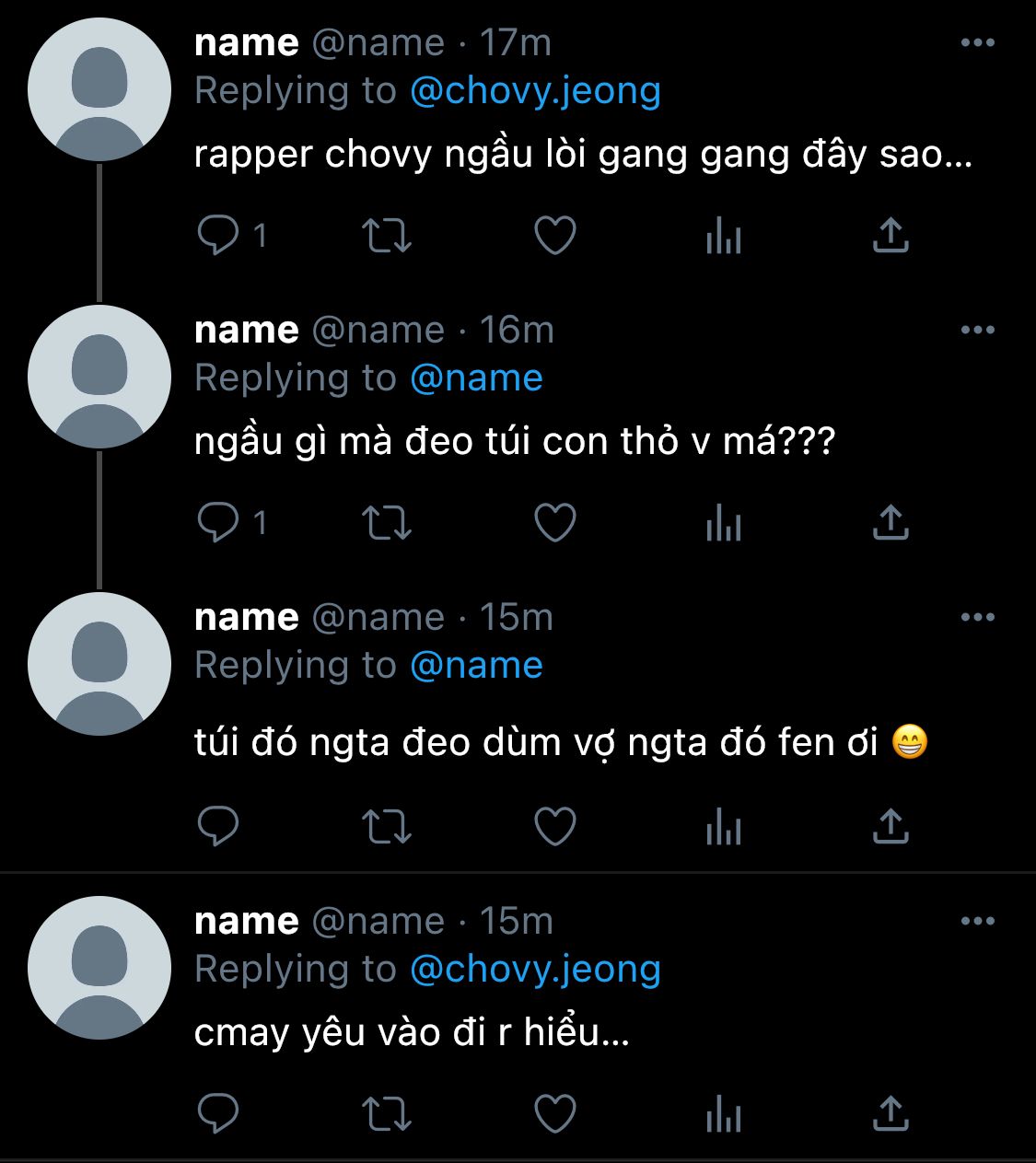Open @chovy.jeong link in the last tweet
1036x1163 pixels.
pyautogui.click(x=535, y=970)
